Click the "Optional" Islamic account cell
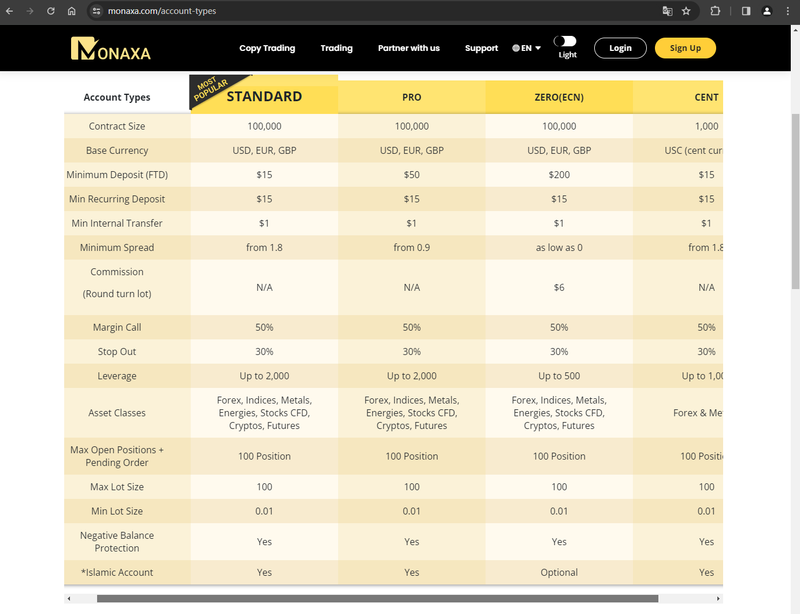800x614 pixels. coord(559,572)
